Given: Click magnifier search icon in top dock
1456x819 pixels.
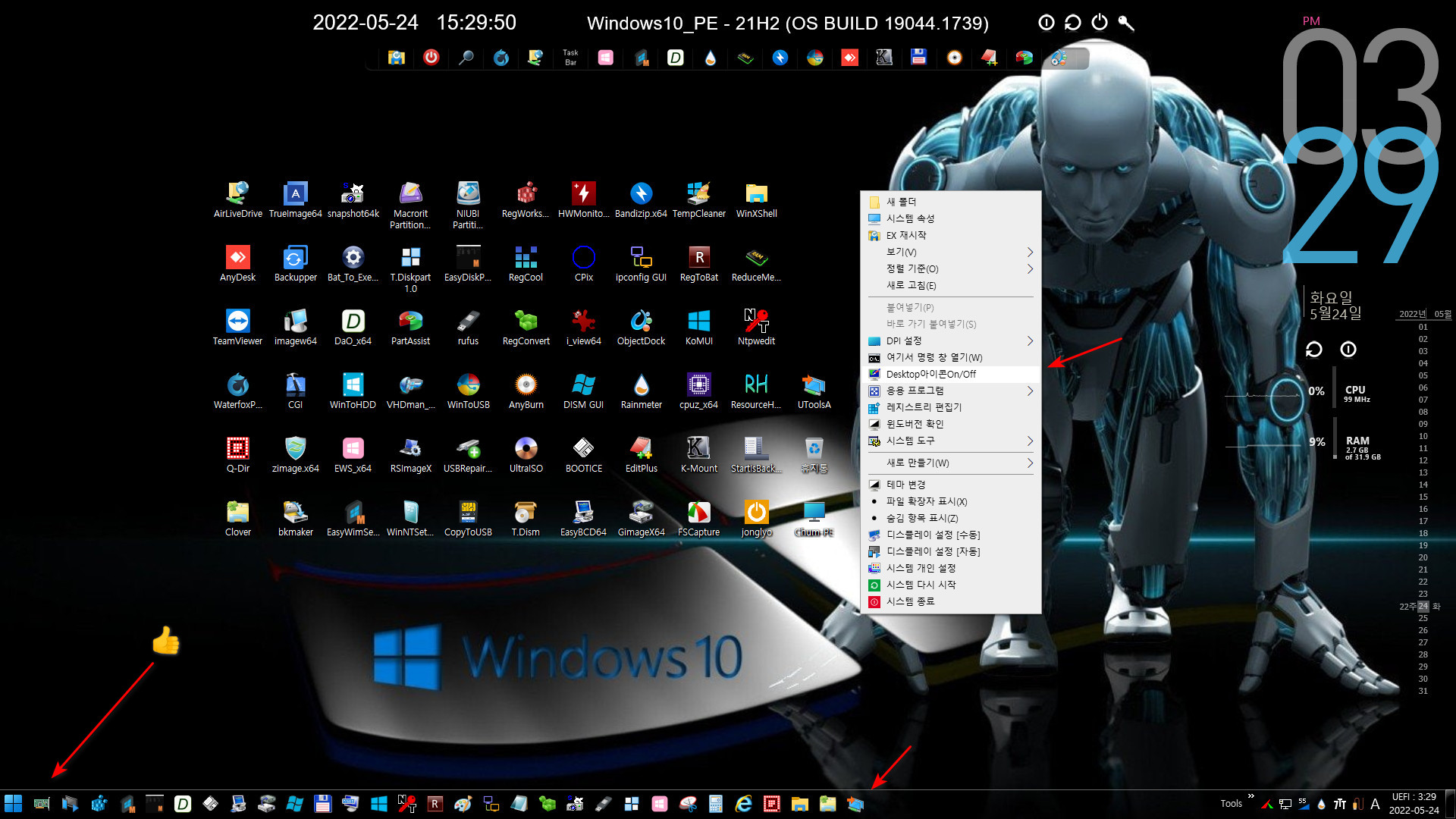Looking at the screenshot, I should coord(466,58).
